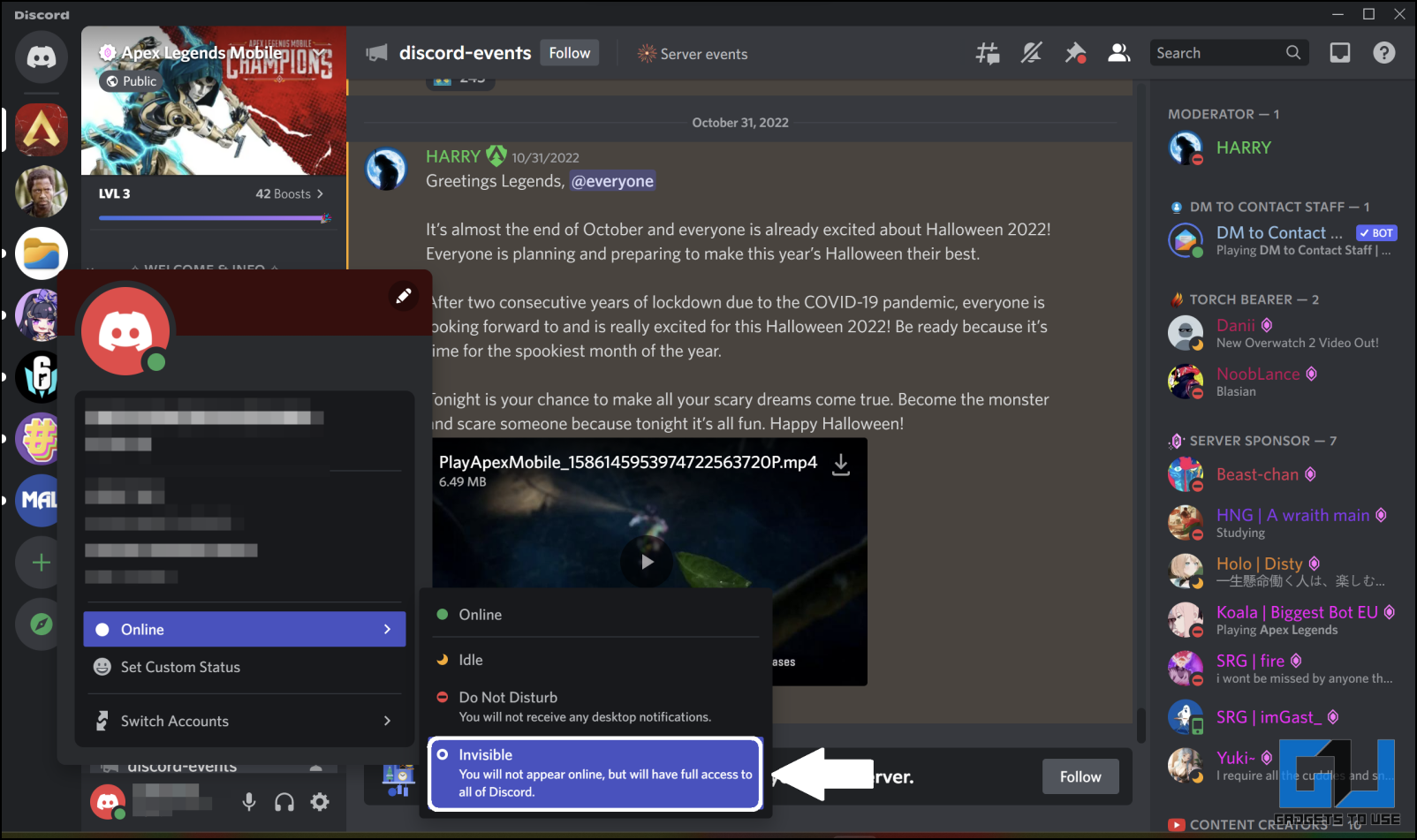Open HARRY author name in message

click(x=453, y=156)
